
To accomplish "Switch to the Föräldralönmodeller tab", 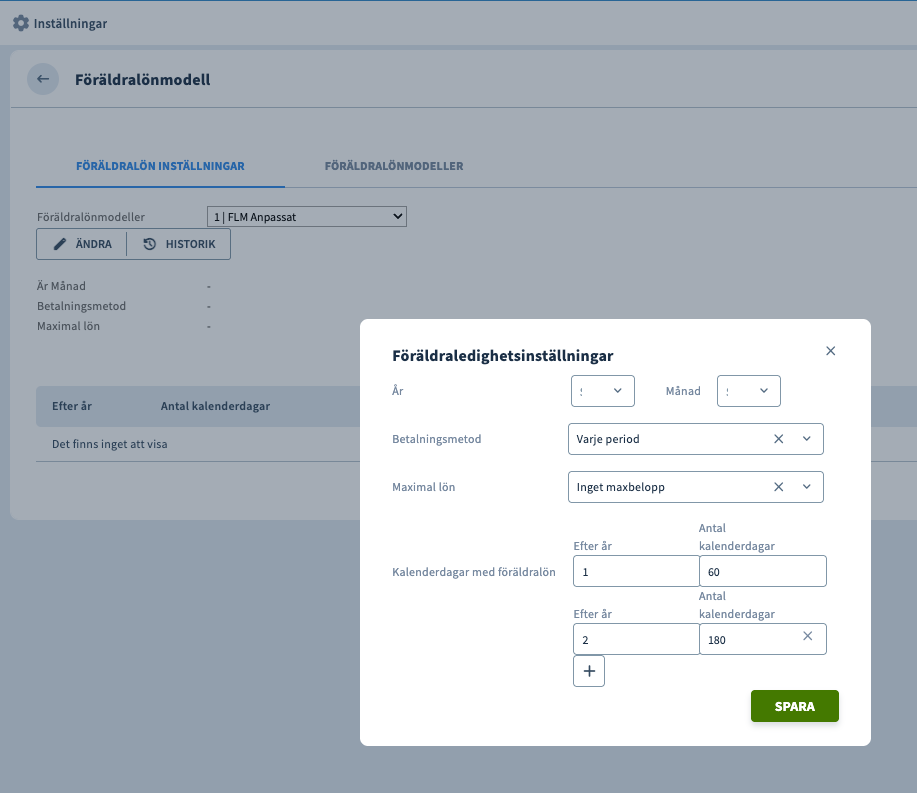I will pos(393,166).
